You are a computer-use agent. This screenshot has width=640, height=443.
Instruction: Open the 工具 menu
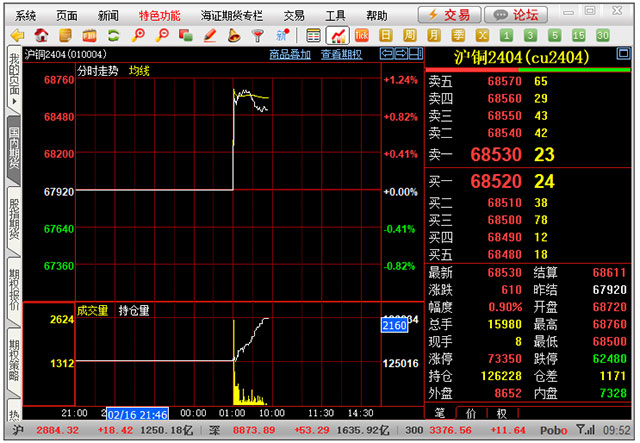pyautogui.click(x=336, y=16)
